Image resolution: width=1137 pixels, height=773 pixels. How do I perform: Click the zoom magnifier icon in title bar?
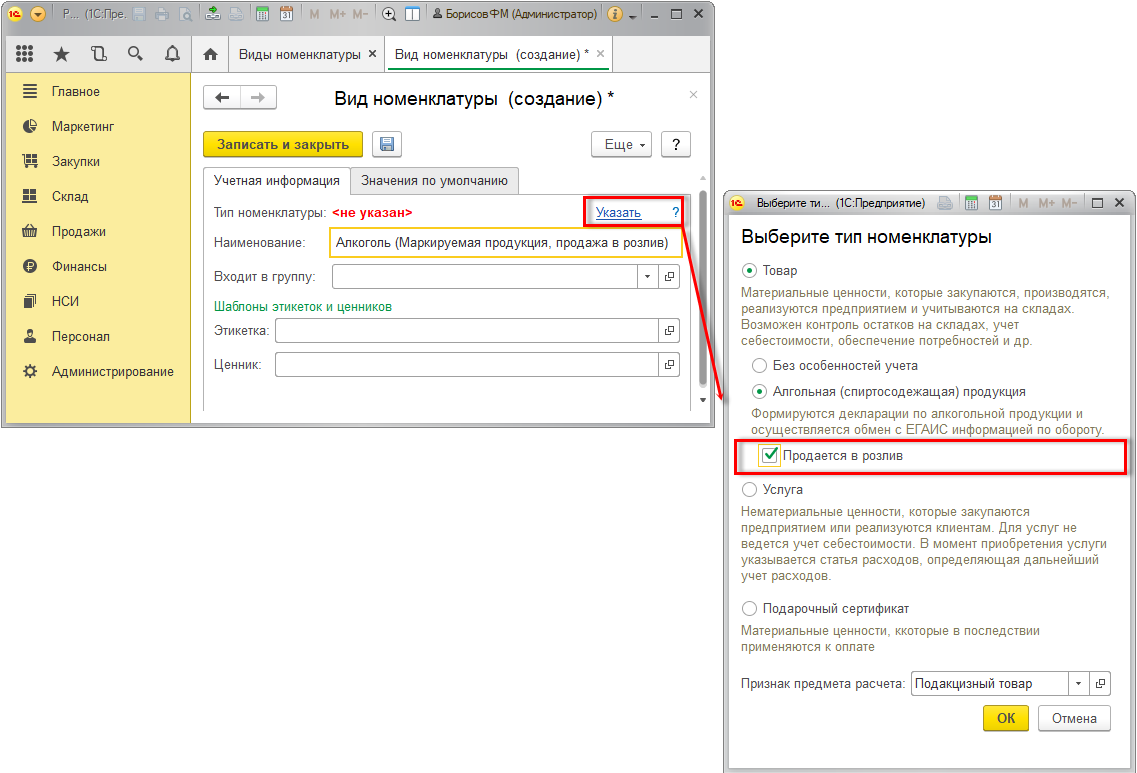click(389, 14)
